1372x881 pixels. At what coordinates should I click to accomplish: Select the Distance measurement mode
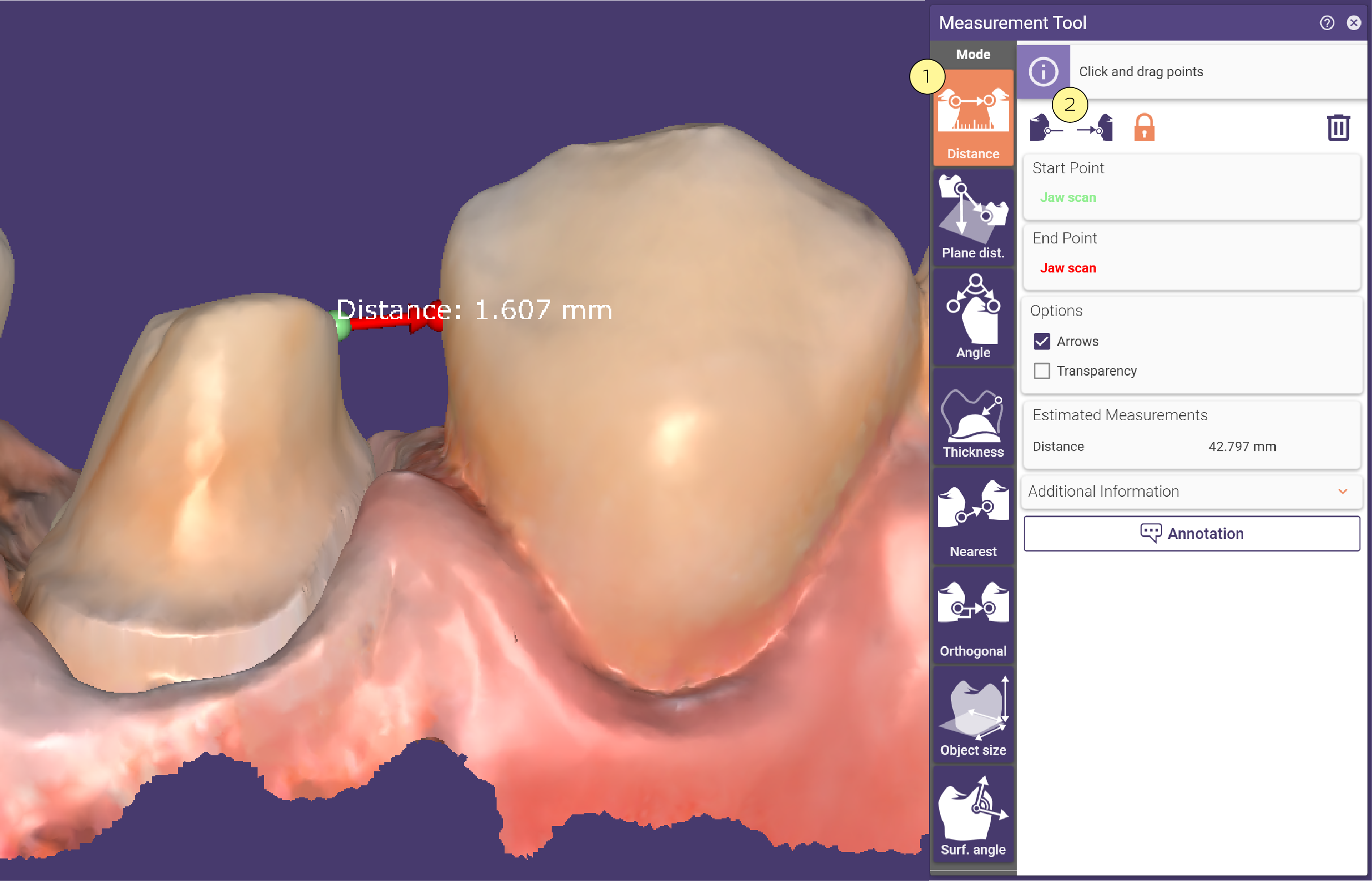pos(973,118)
